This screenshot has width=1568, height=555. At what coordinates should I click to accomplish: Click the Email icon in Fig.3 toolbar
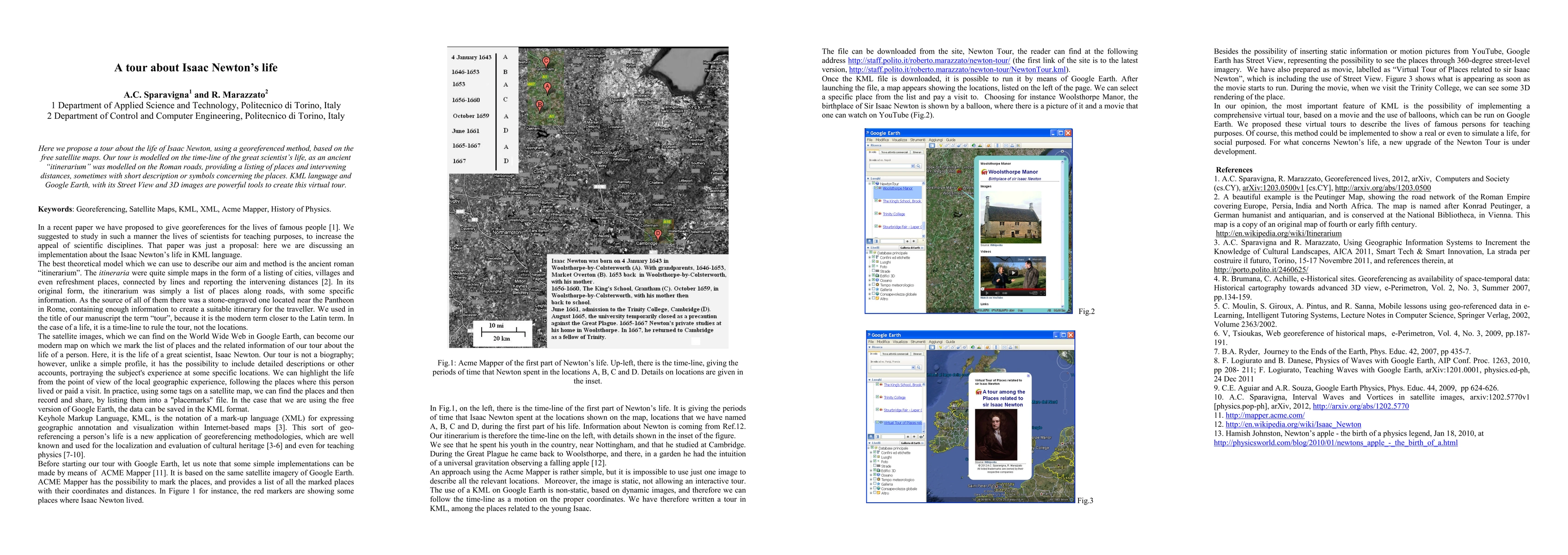click(1004, 347)
